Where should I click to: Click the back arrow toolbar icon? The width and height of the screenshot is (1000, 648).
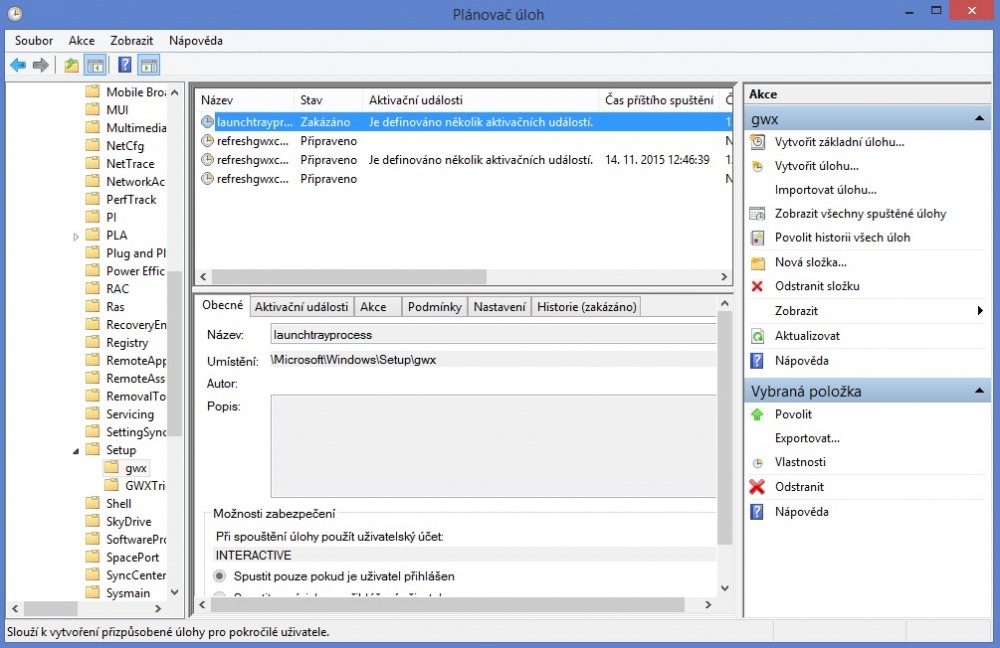(x=18, y=65)
